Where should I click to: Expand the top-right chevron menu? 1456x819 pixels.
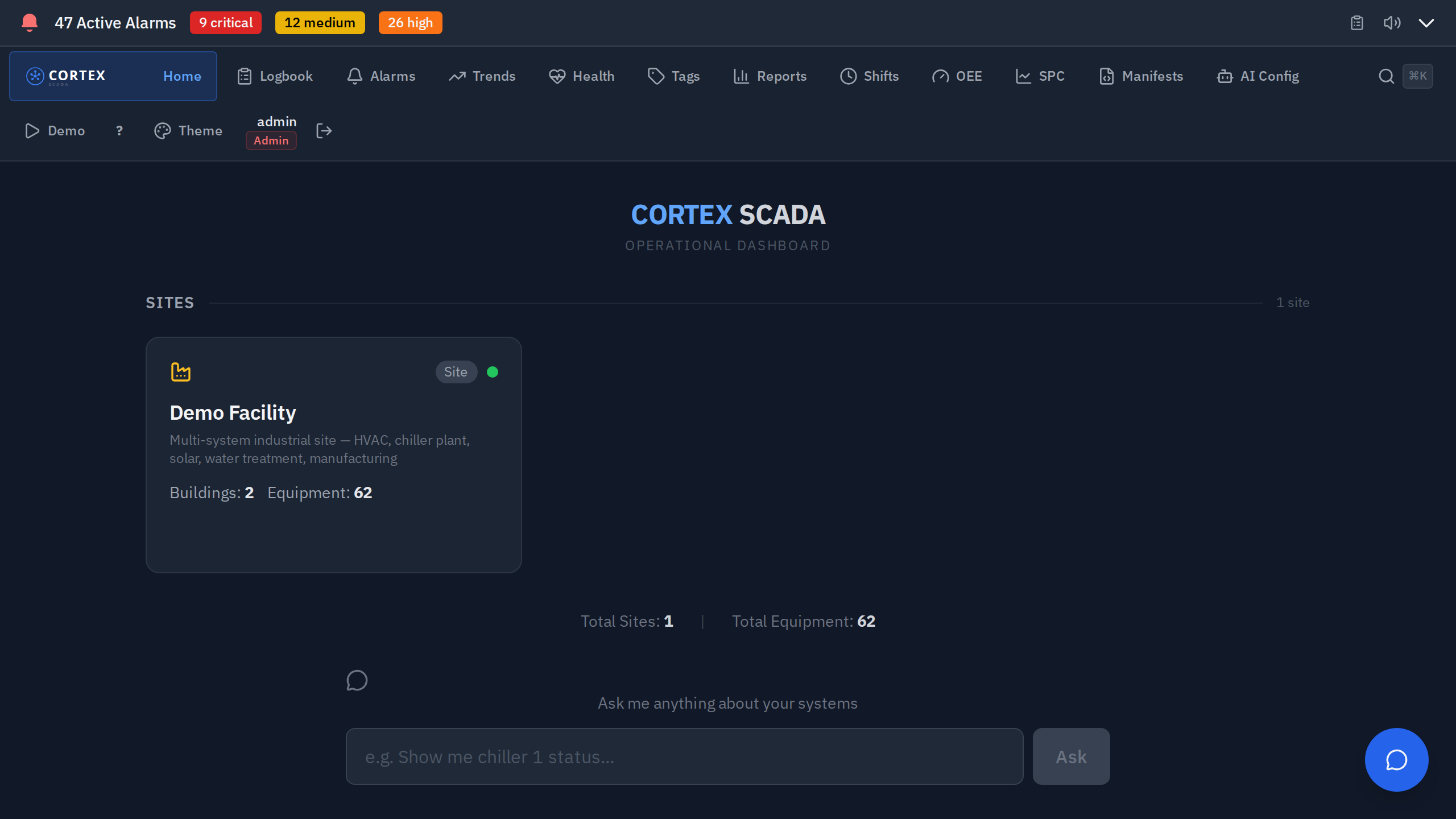tap(1426, 23)
